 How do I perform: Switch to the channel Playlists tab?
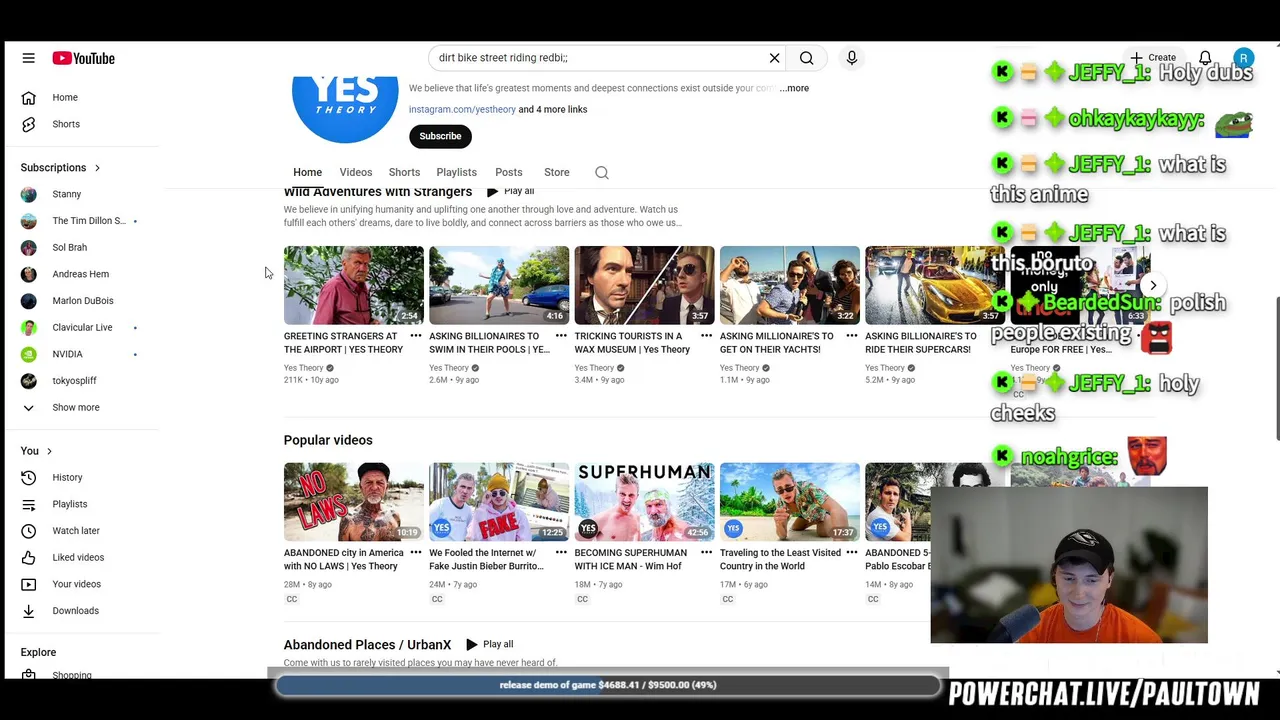456,172
